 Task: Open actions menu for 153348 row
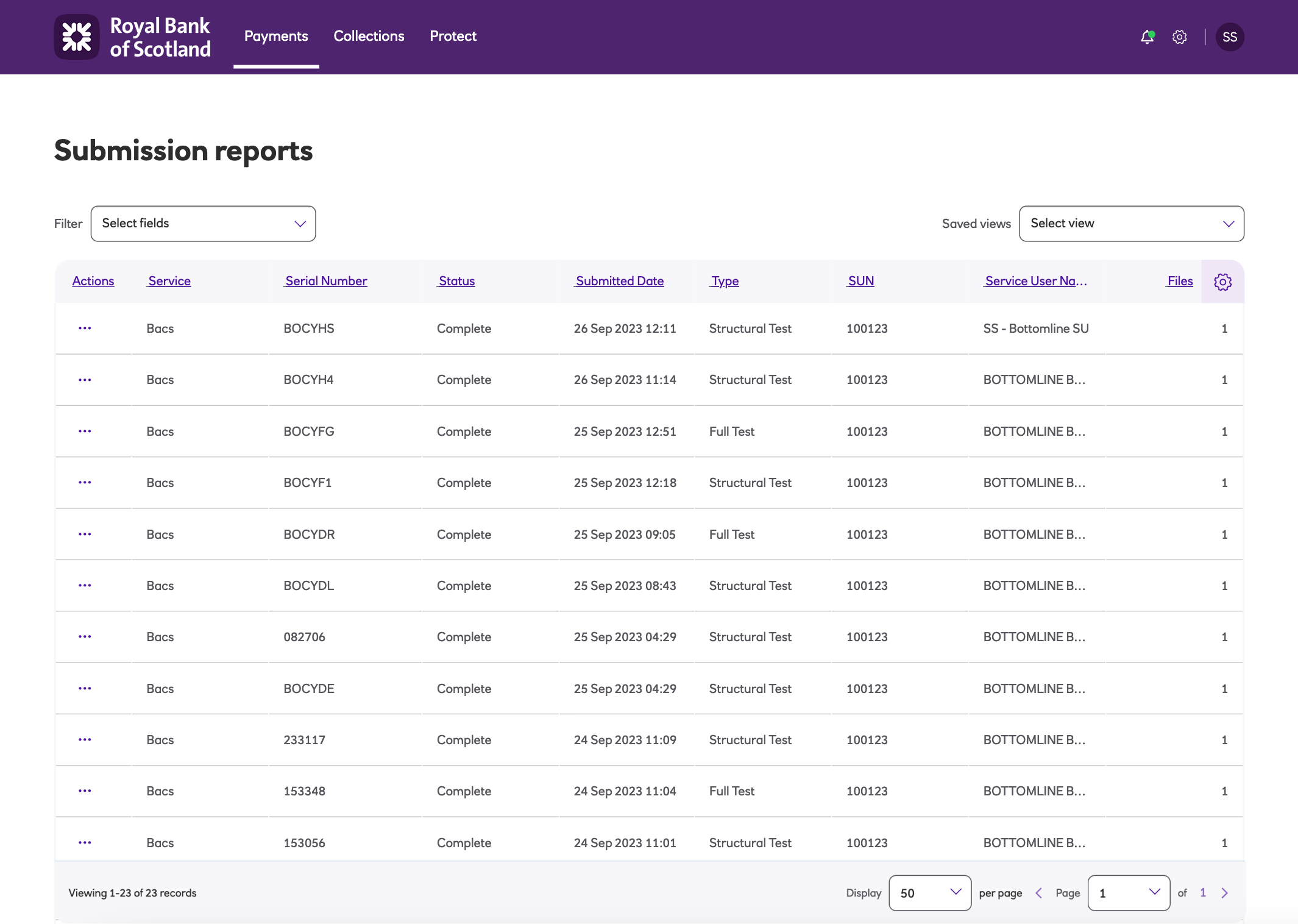[85, 791]
